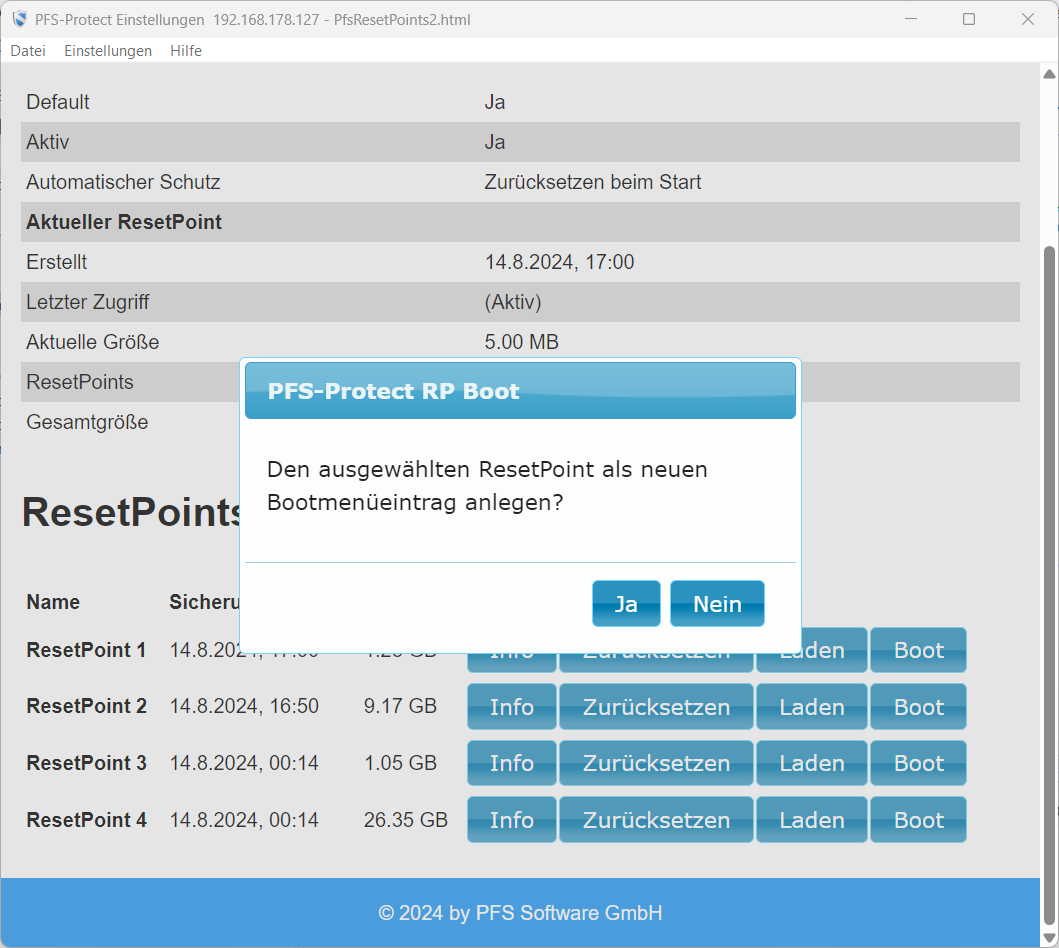The width and height of the screenshot is (1059, 948).
Task: Decline dialog with the Nein button
Action: point(717,604)
